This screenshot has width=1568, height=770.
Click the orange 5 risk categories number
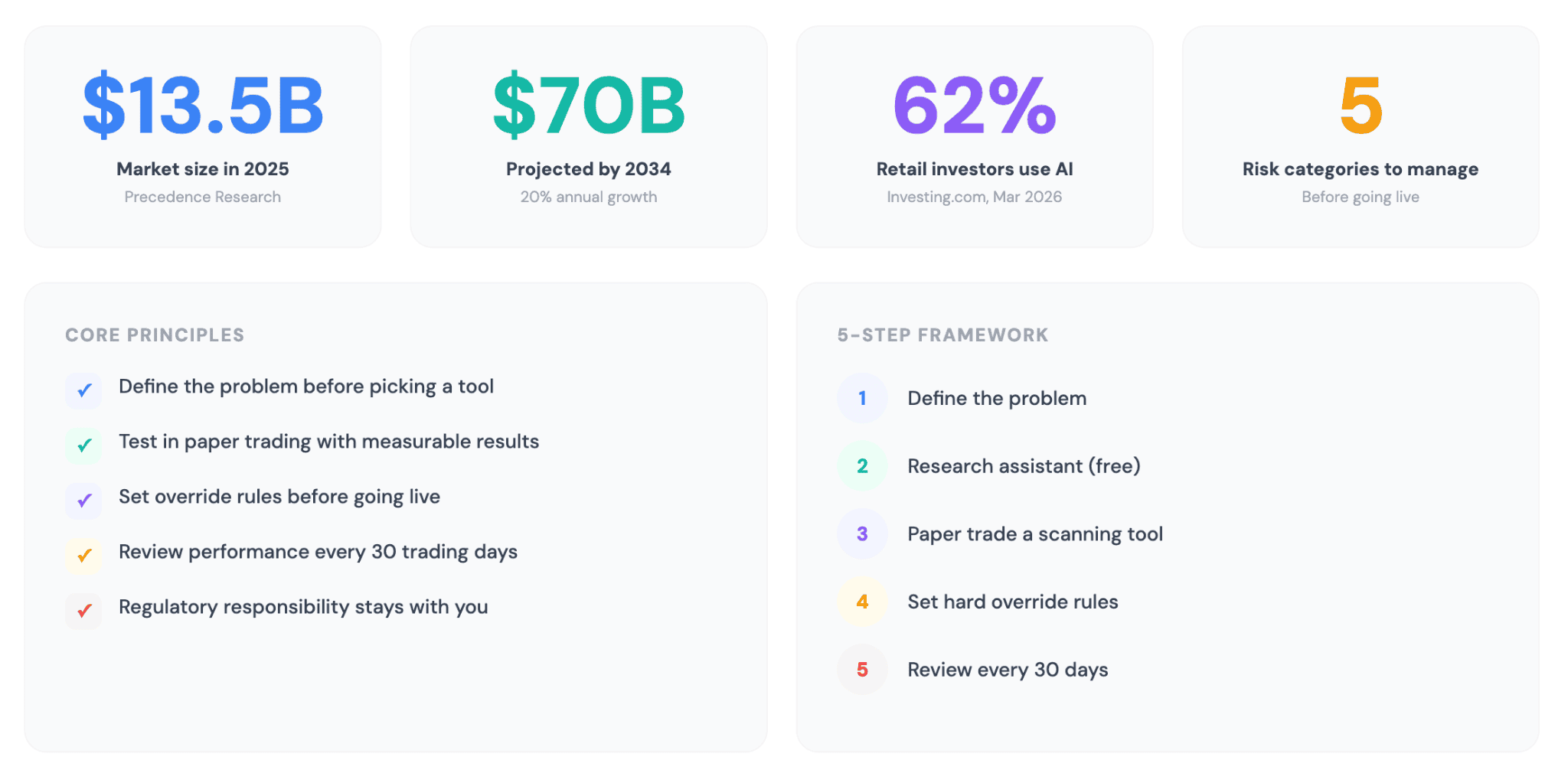coord(1361,106)
